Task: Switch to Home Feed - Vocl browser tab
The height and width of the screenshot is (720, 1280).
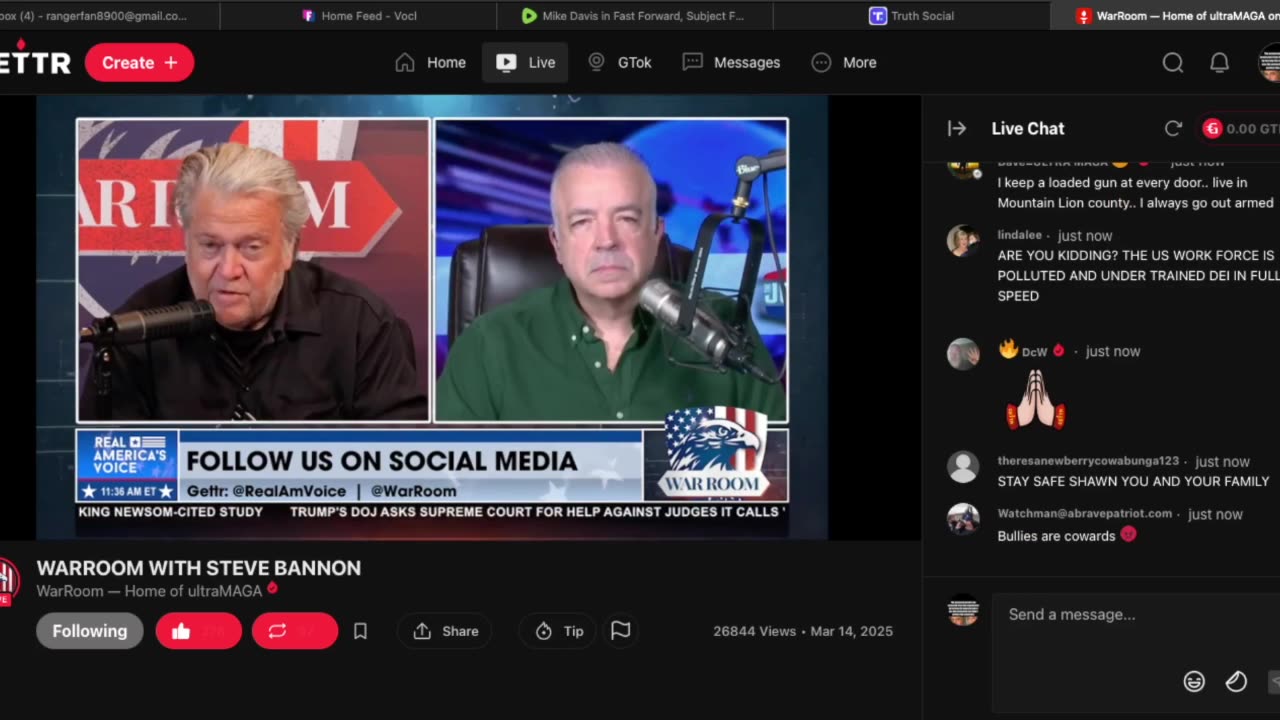Action: 359,16
